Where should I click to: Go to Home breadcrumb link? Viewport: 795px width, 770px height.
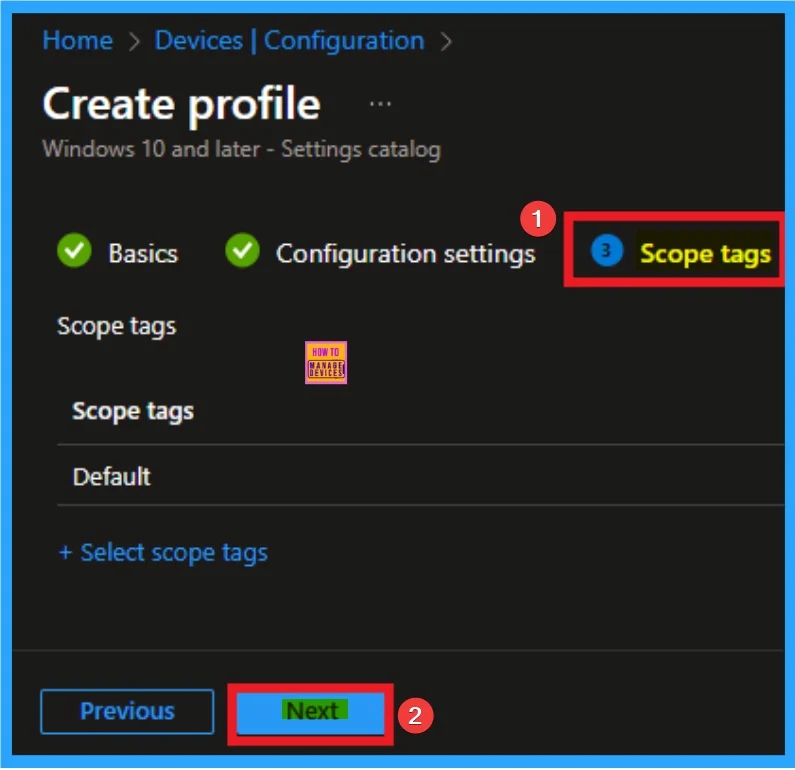(x=78, y=41)
